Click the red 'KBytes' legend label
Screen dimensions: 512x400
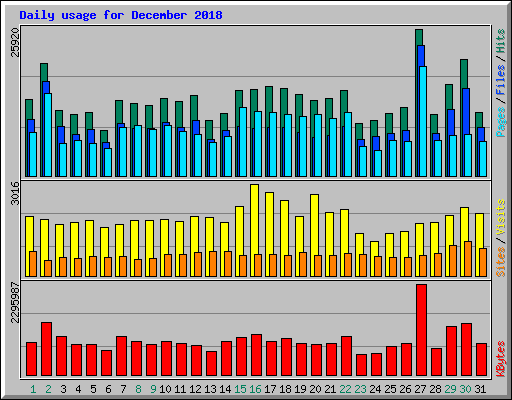tap(500, 359)
